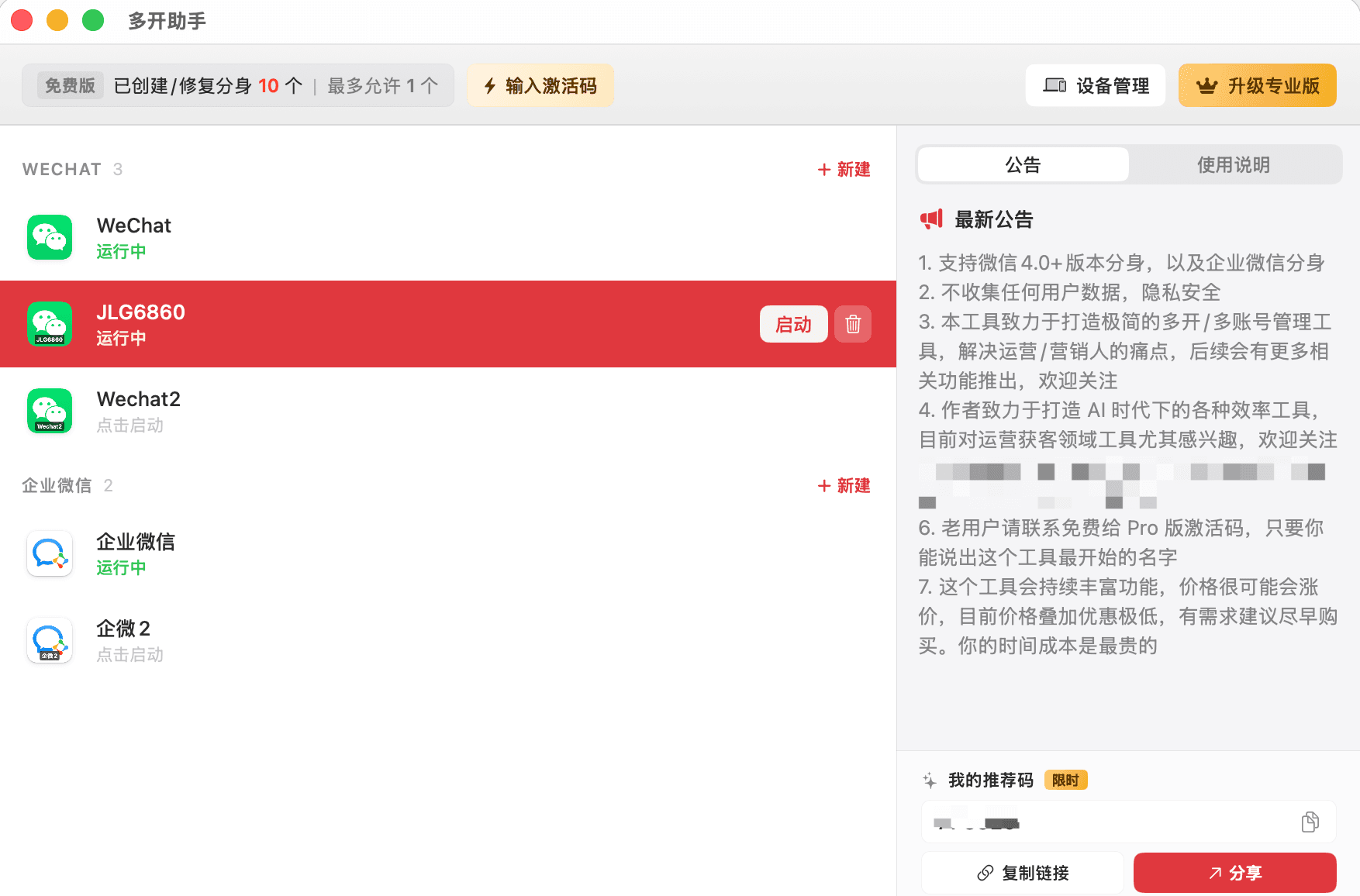Screen dimensions: 1360x896
Task: Switch to the 使用说明 tab
Action: click(1234, 164)
